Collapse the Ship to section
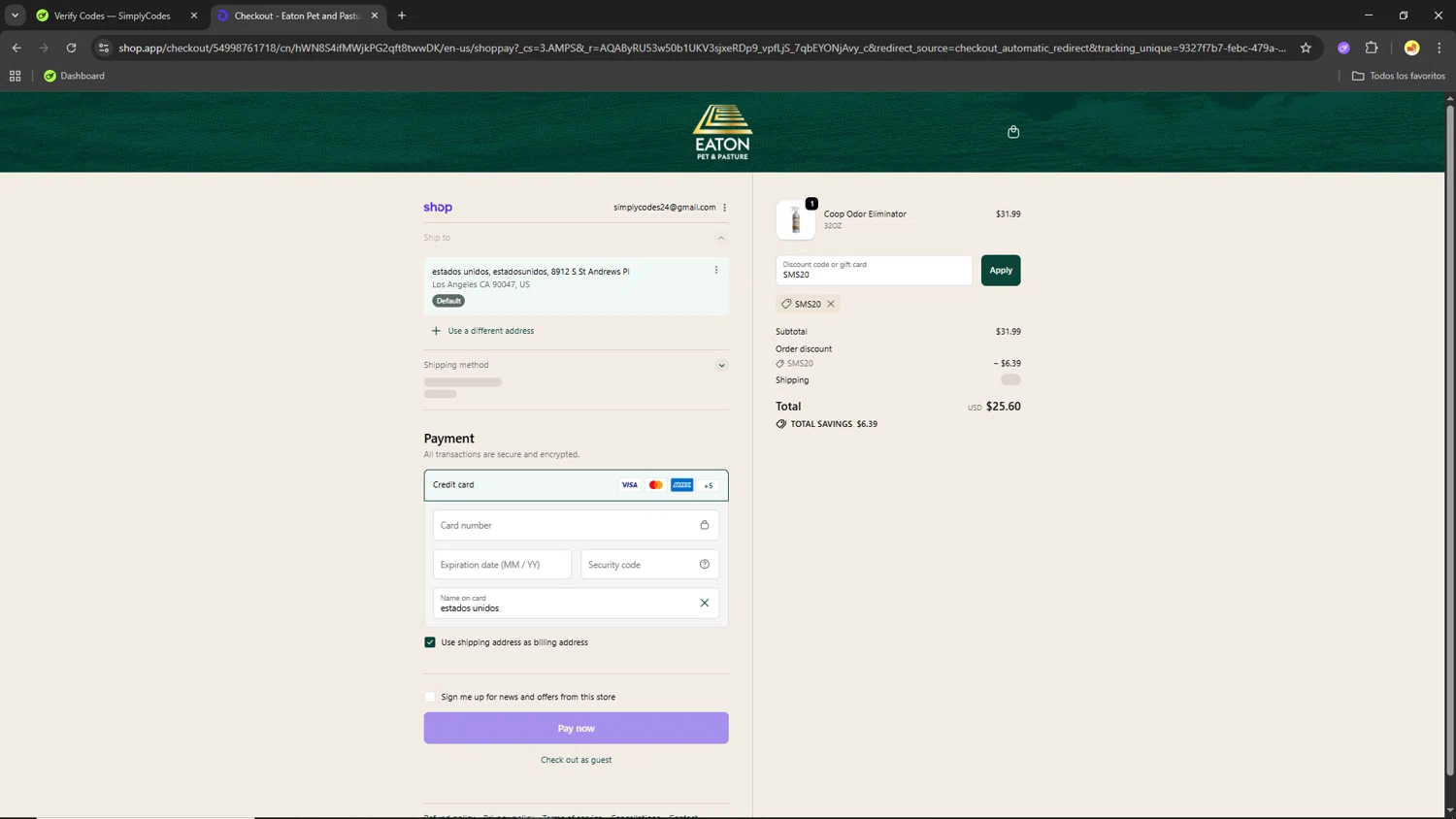The image size is (1456, 819). coord(721,238)
